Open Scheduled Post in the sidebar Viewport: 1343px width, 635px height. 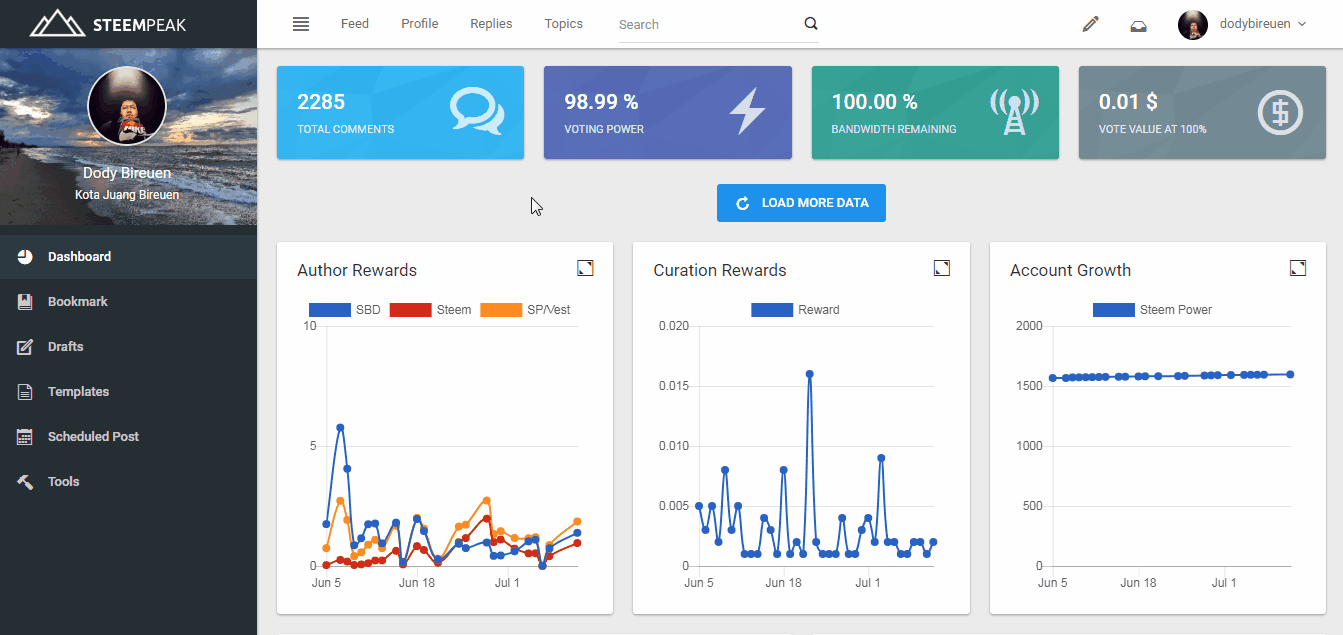[x=93, y=437]
